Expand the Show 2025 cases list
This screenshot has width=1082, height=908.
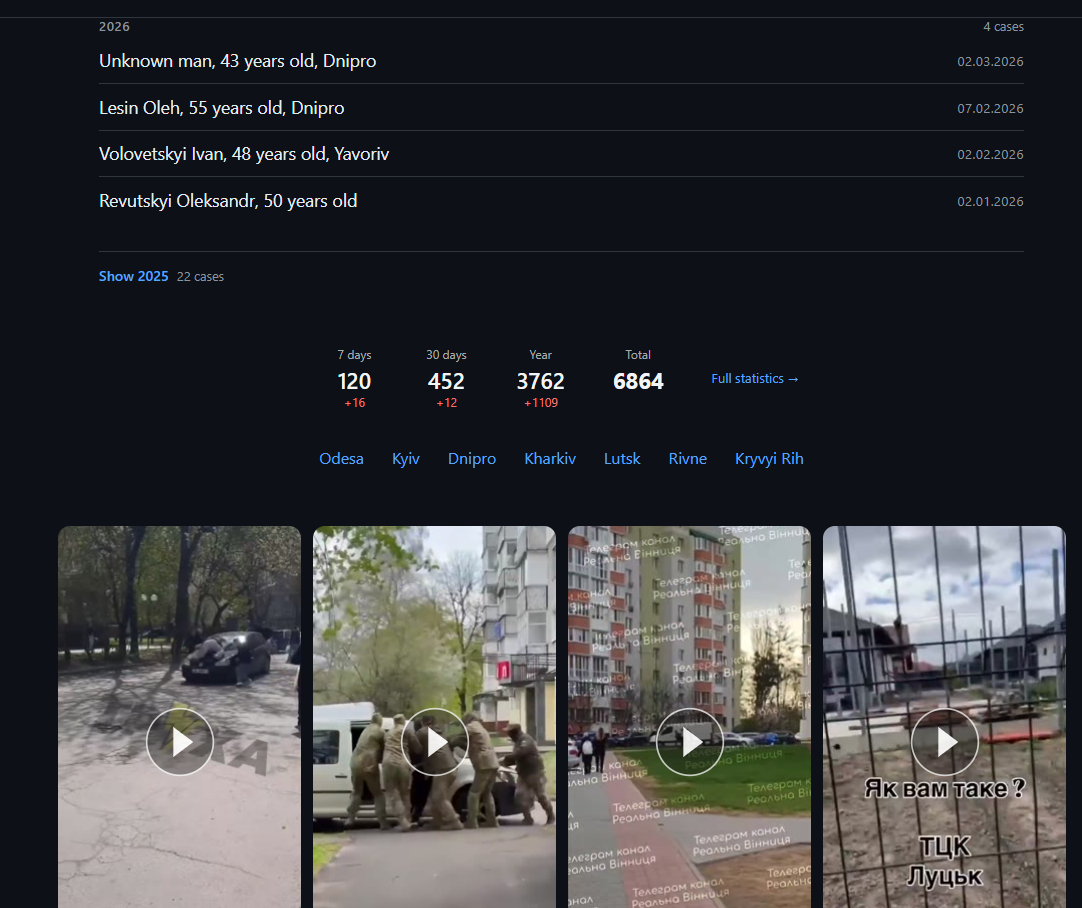point(133,276)
